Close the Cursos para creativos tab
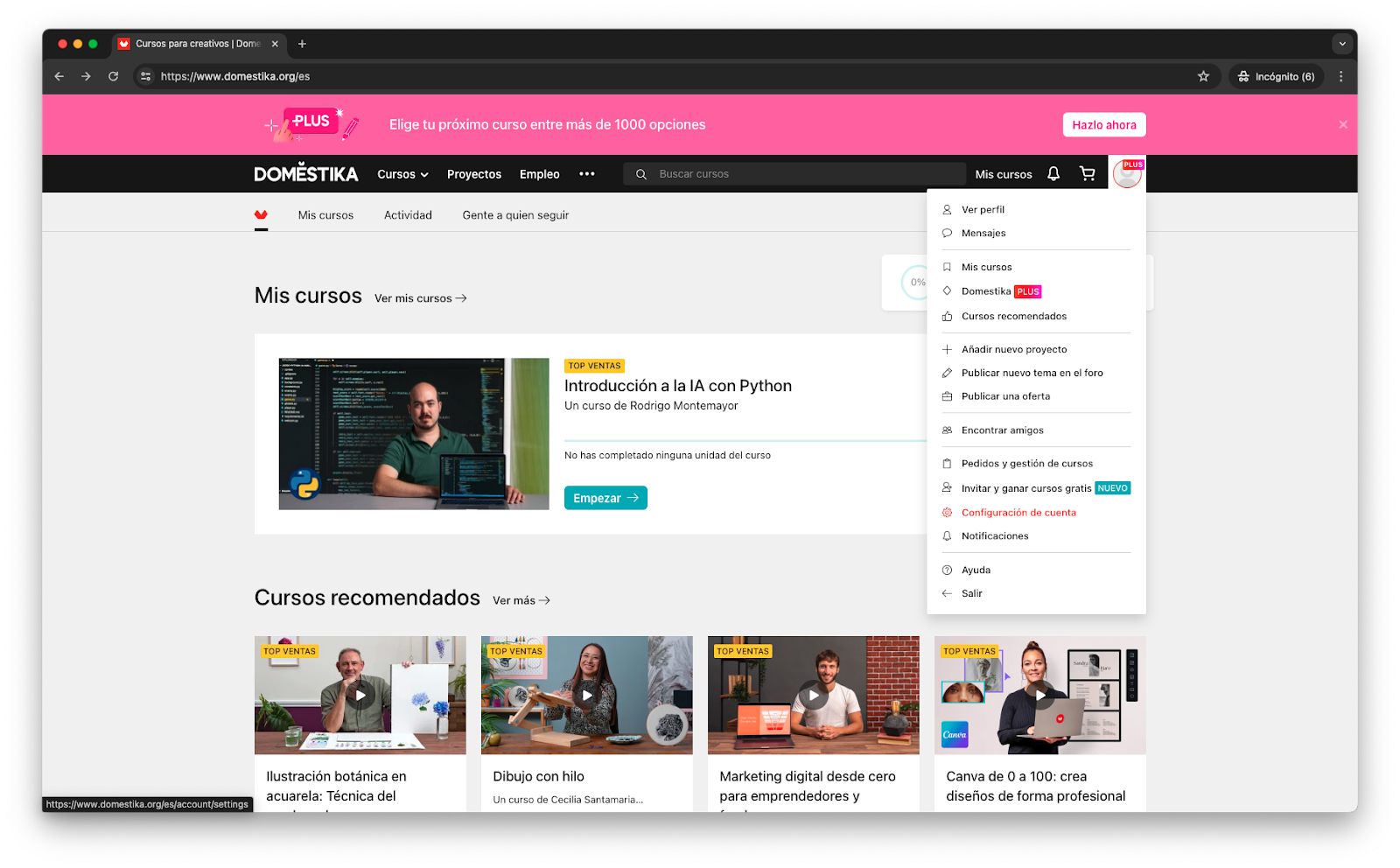 [x=275, y=44]
